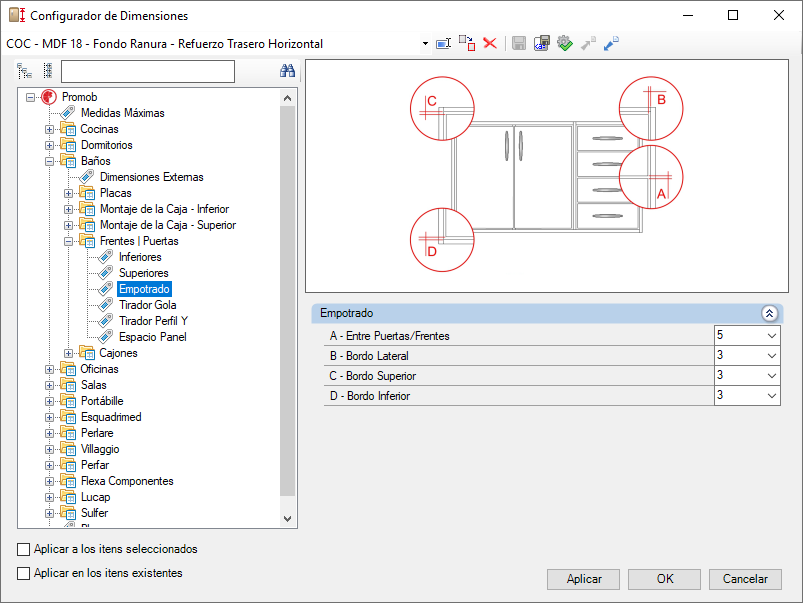
Task: Click the tree scrollbar up arrow
Action: click(287, 98)
